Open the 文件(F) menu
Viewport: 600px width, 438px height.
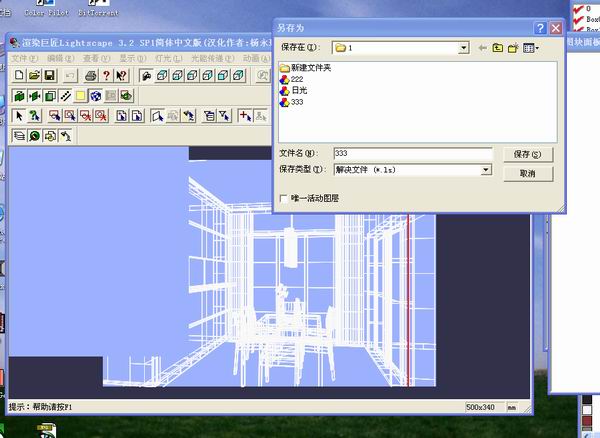point(24,59)
